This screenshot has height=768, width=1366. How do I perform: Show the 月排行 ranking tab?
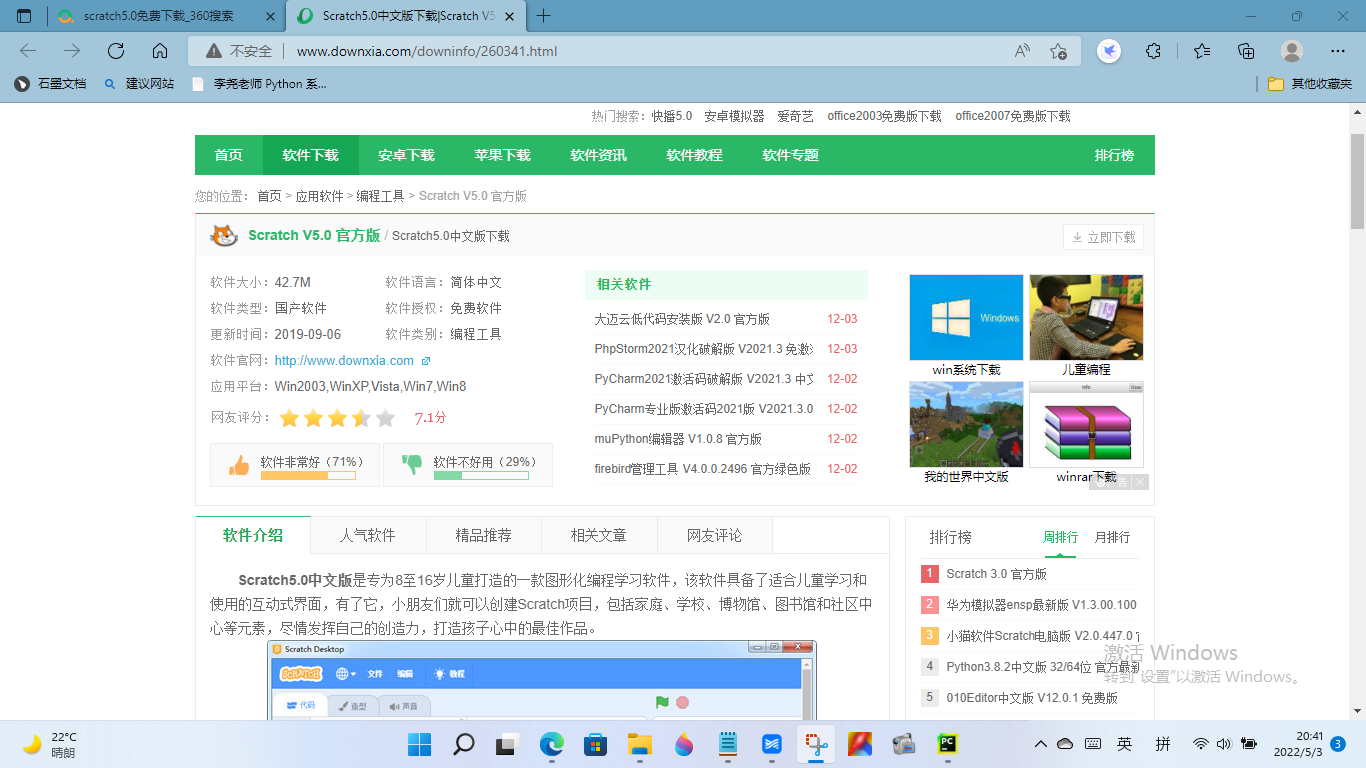click(1112, 537)
